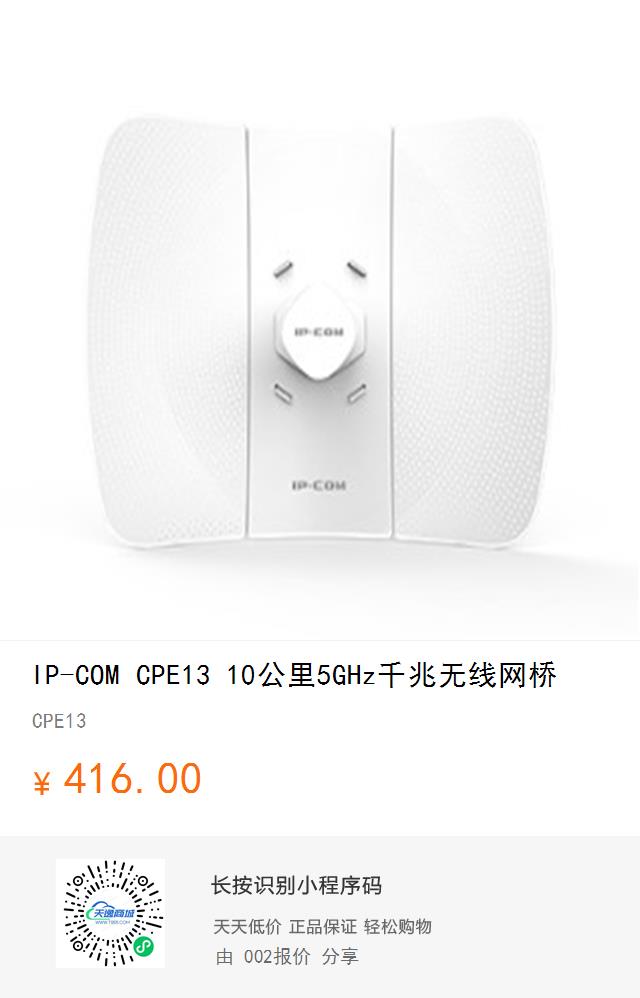The height and width of the screenshot is (998, 640).
Task: Click the top-right mounting slot on the antenna
Action: coord(356,270)
